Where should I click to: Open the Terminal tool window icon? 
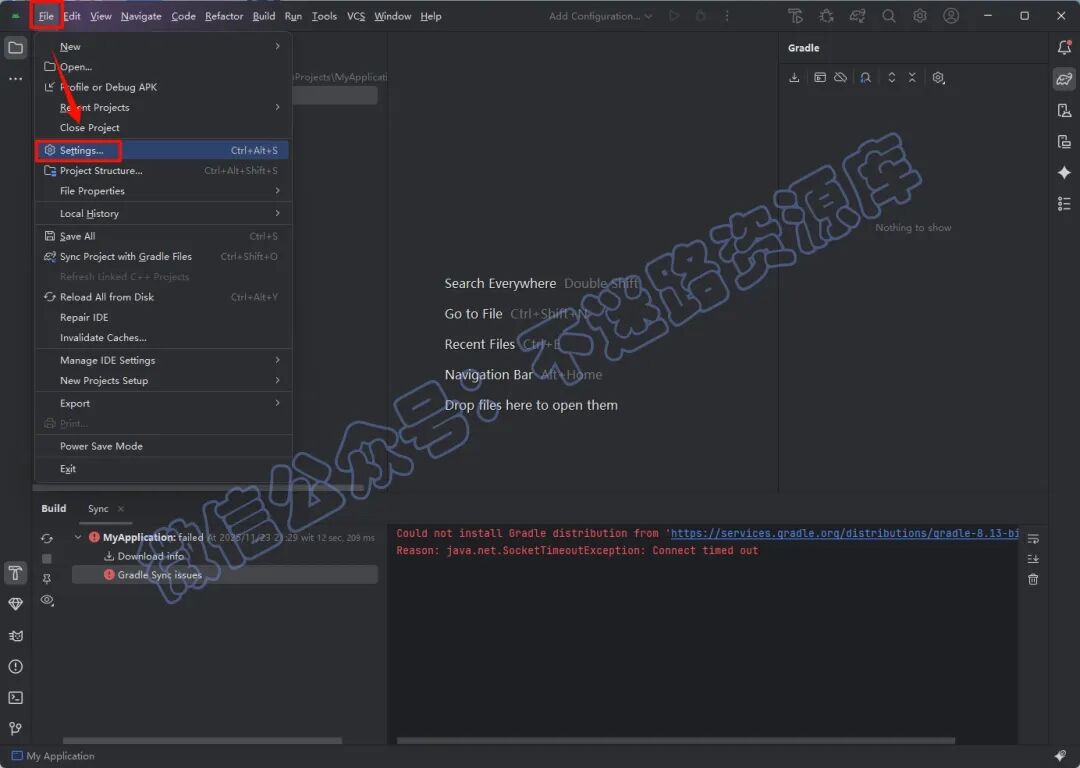point(15,698)
